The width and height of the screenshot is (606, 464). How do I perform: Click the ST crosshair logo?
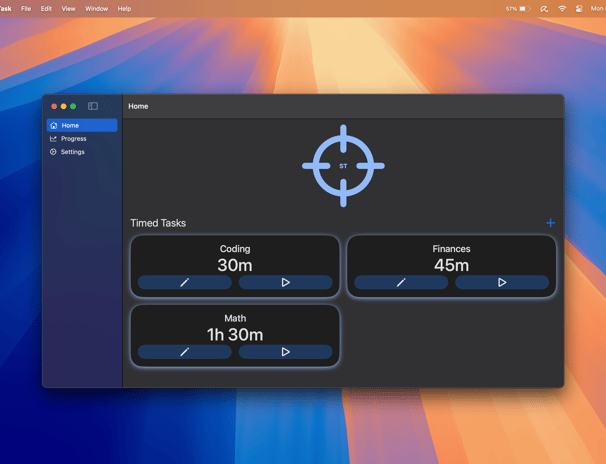(x=343, y=166)
